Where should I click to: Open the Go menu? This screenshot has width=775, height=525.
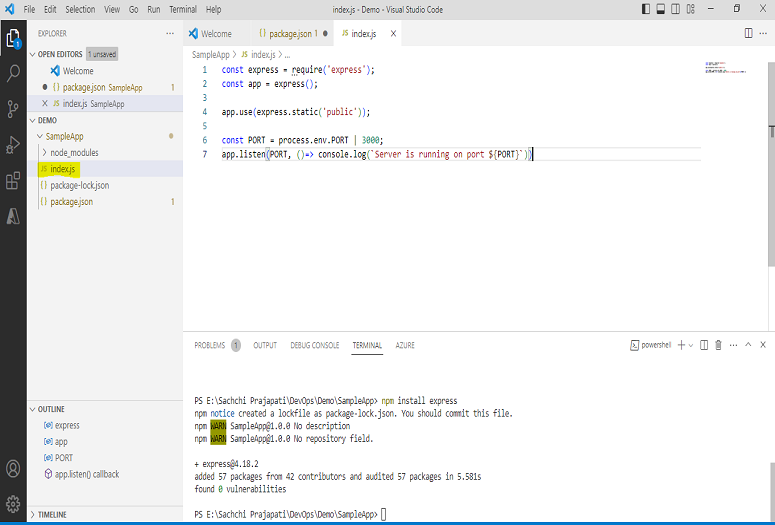click(133, 9)
